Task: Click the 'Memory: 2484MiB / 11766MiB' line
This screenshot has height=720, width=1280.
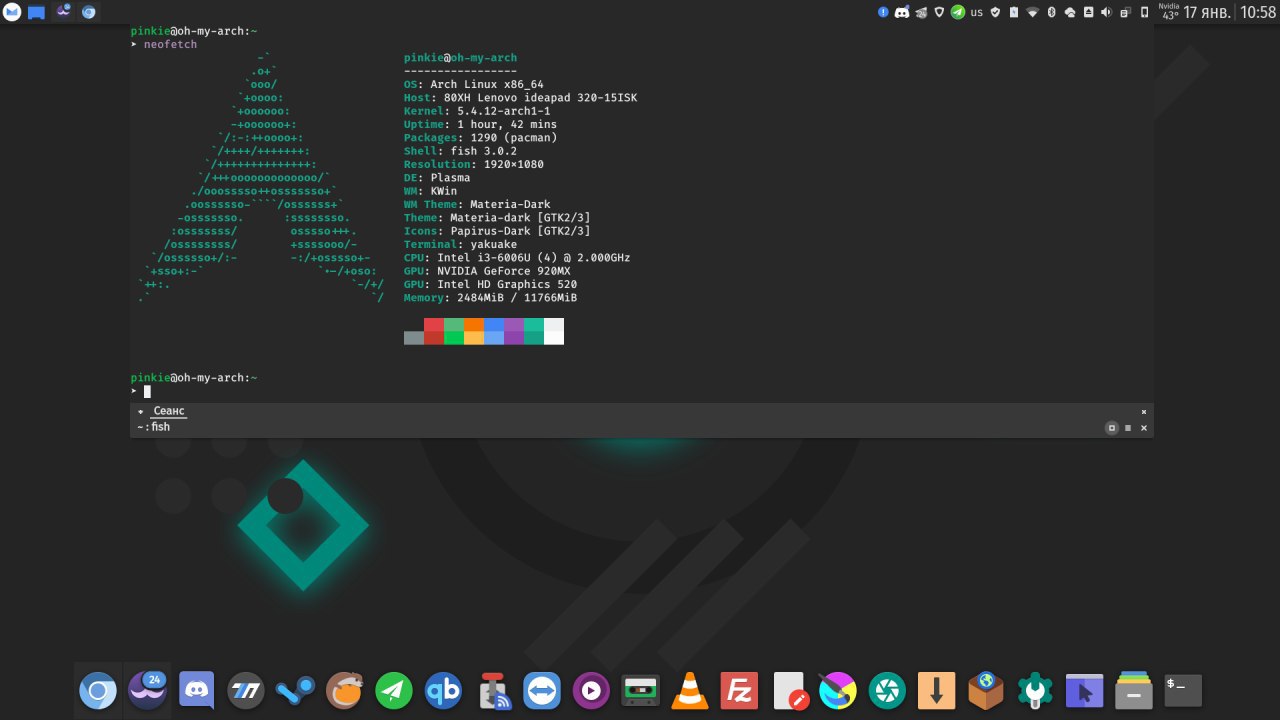Action: coord(491,298)
